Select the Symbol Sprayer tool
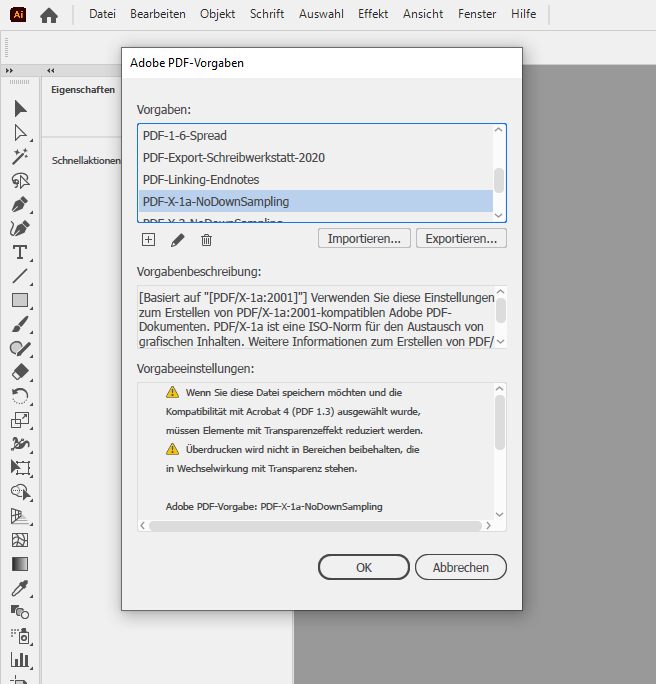The height and width of the screenshot is (684, 656). 20,636
